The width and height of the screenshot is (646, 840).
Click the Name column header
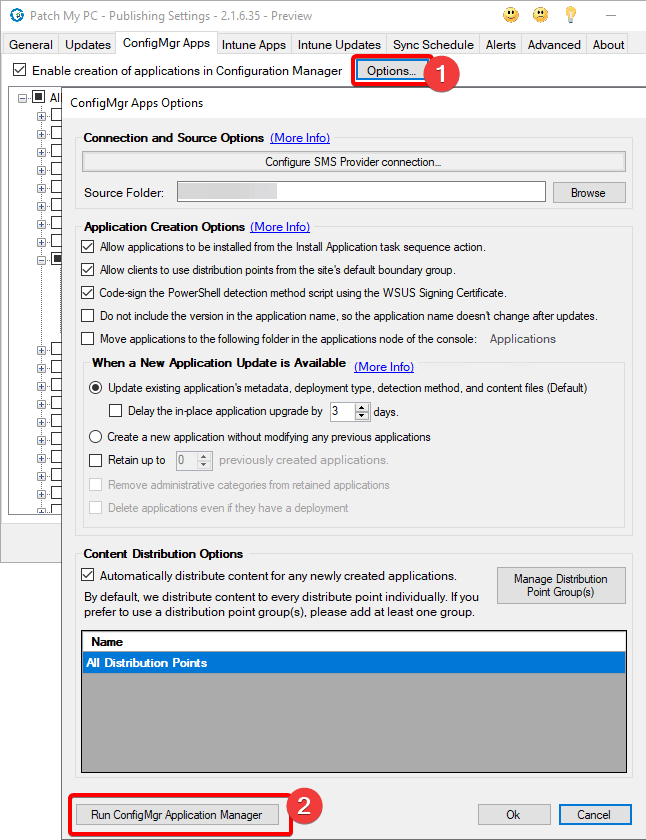[354, 642]
